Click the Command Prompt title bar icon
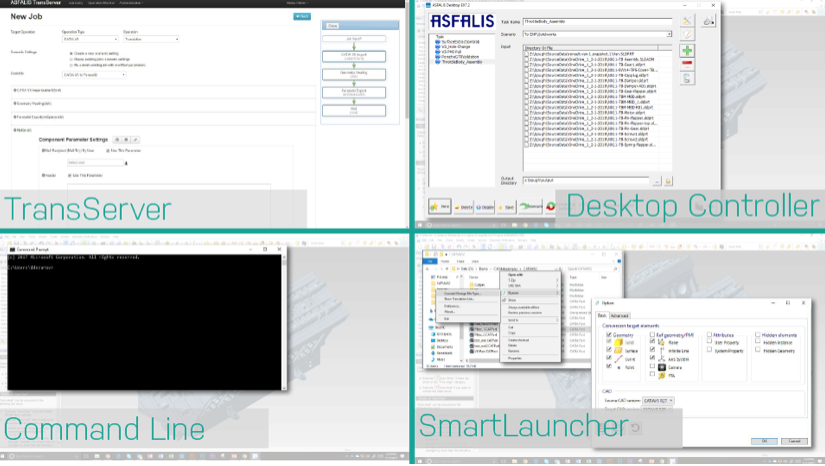The width and height of the screenshot is (825, 466). (x=12, y=249)
